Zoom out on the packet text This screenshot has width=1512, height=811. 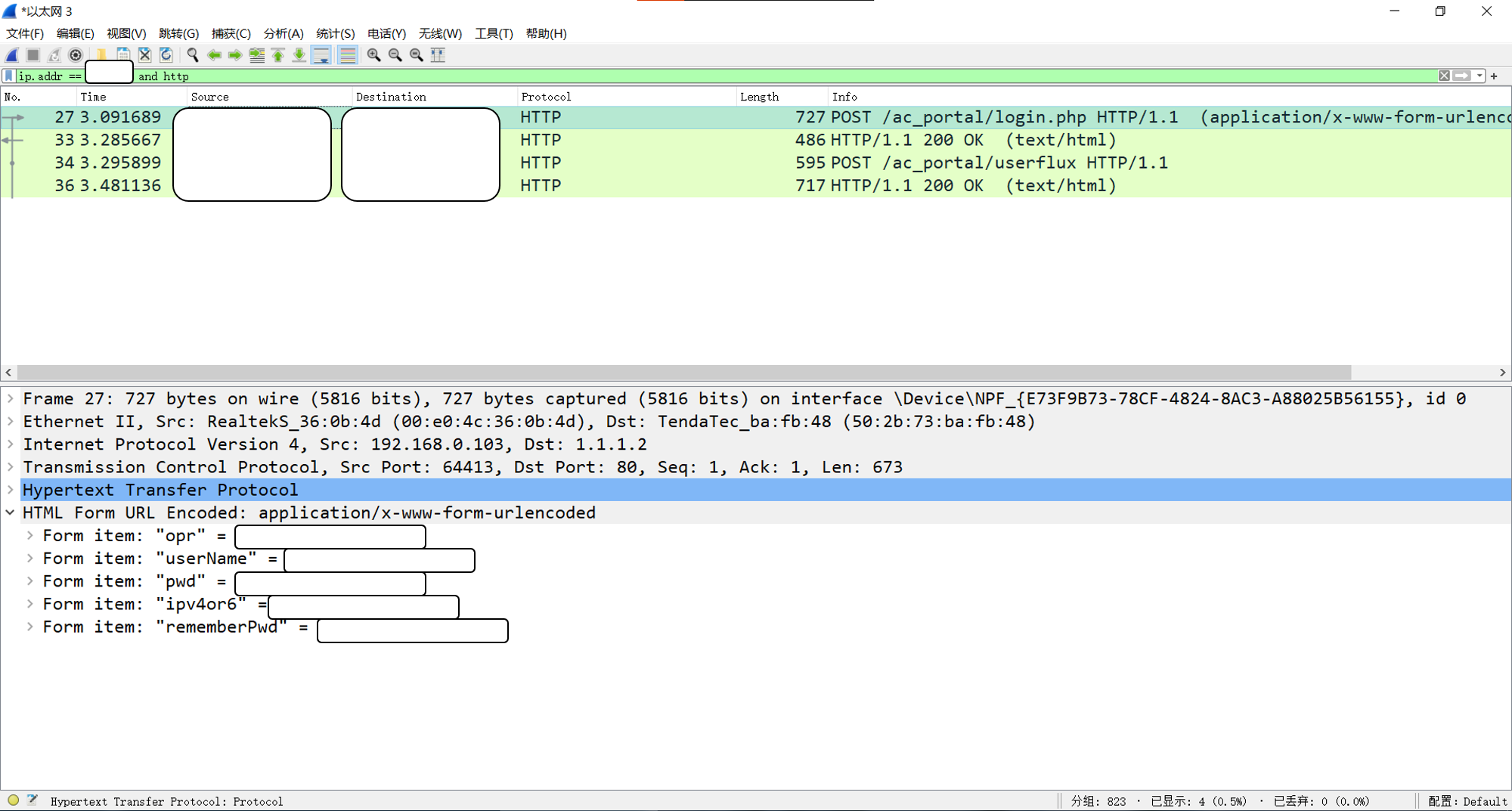tap(395, 55)
